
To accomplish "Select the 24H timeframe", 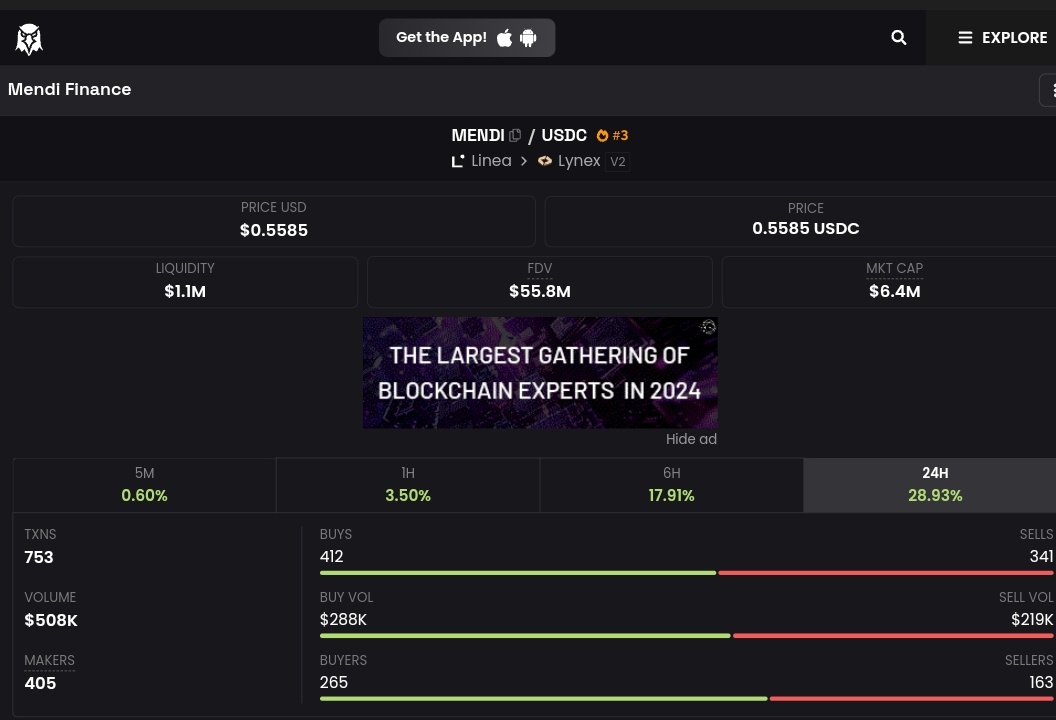I will 934,484.
